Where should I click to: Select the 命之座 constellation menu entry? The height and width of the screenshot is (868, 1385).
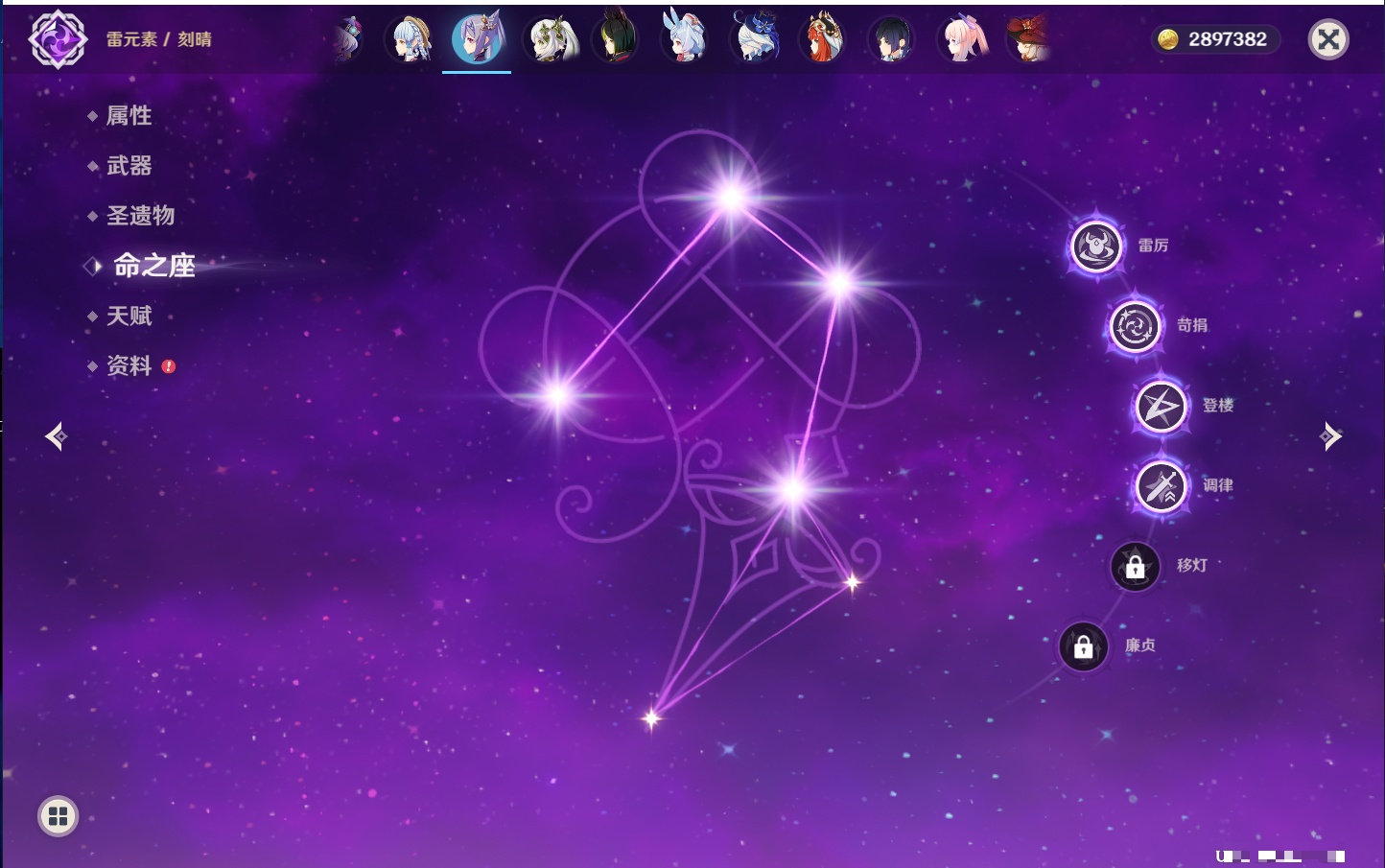[154, 266]
